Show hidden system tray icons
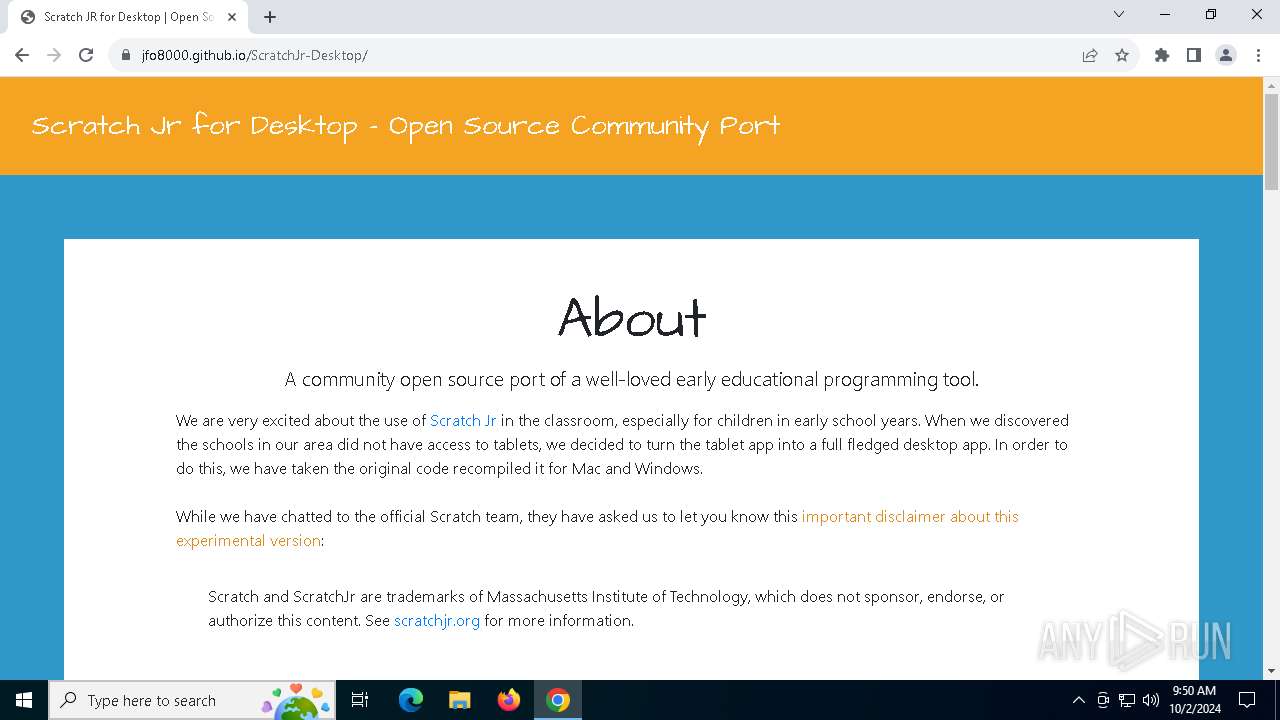The width and height of the screenshot is (1280, 720). click(x=1078, y=700)
